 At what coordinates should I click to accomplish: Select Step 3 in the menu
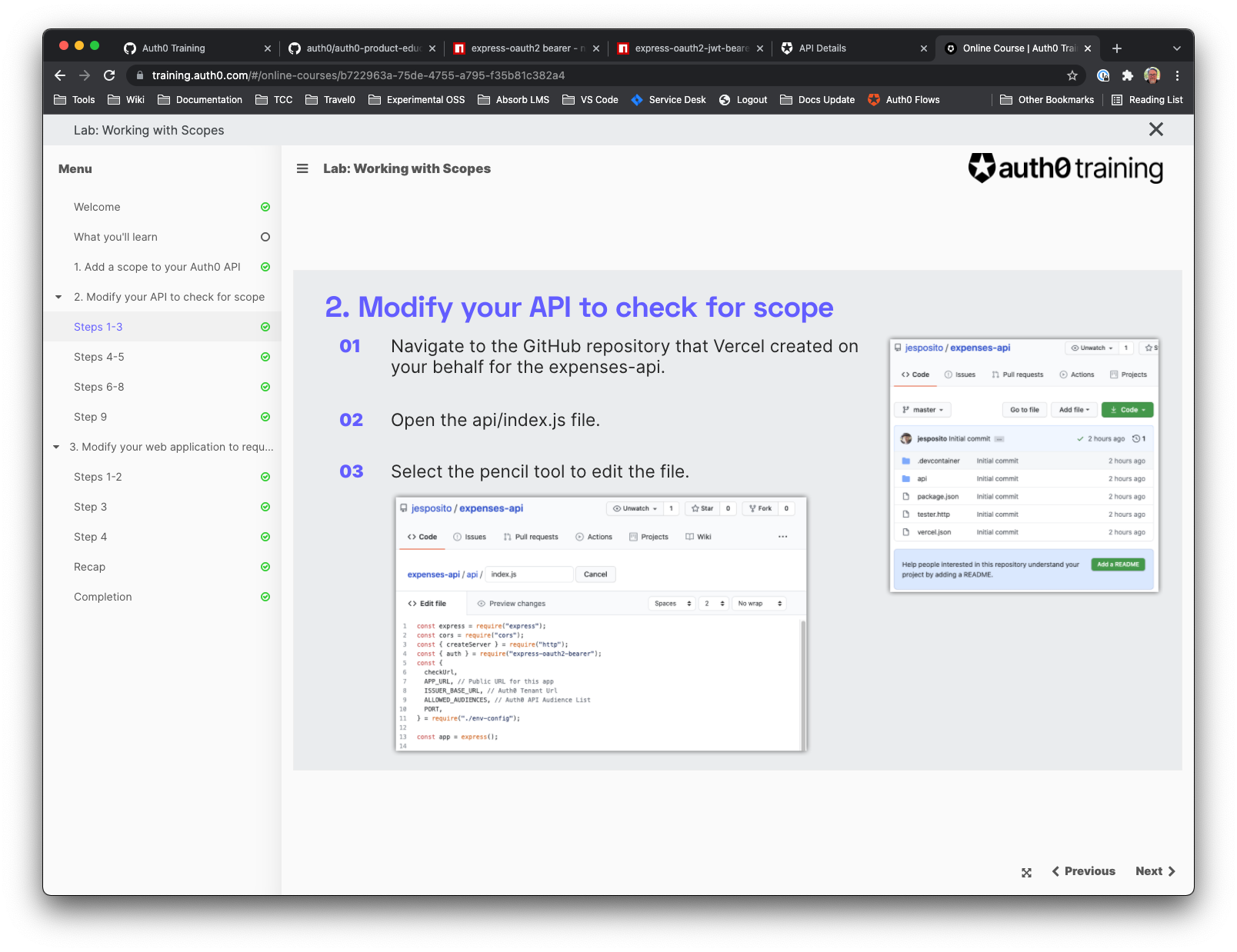tap(90, 507)
